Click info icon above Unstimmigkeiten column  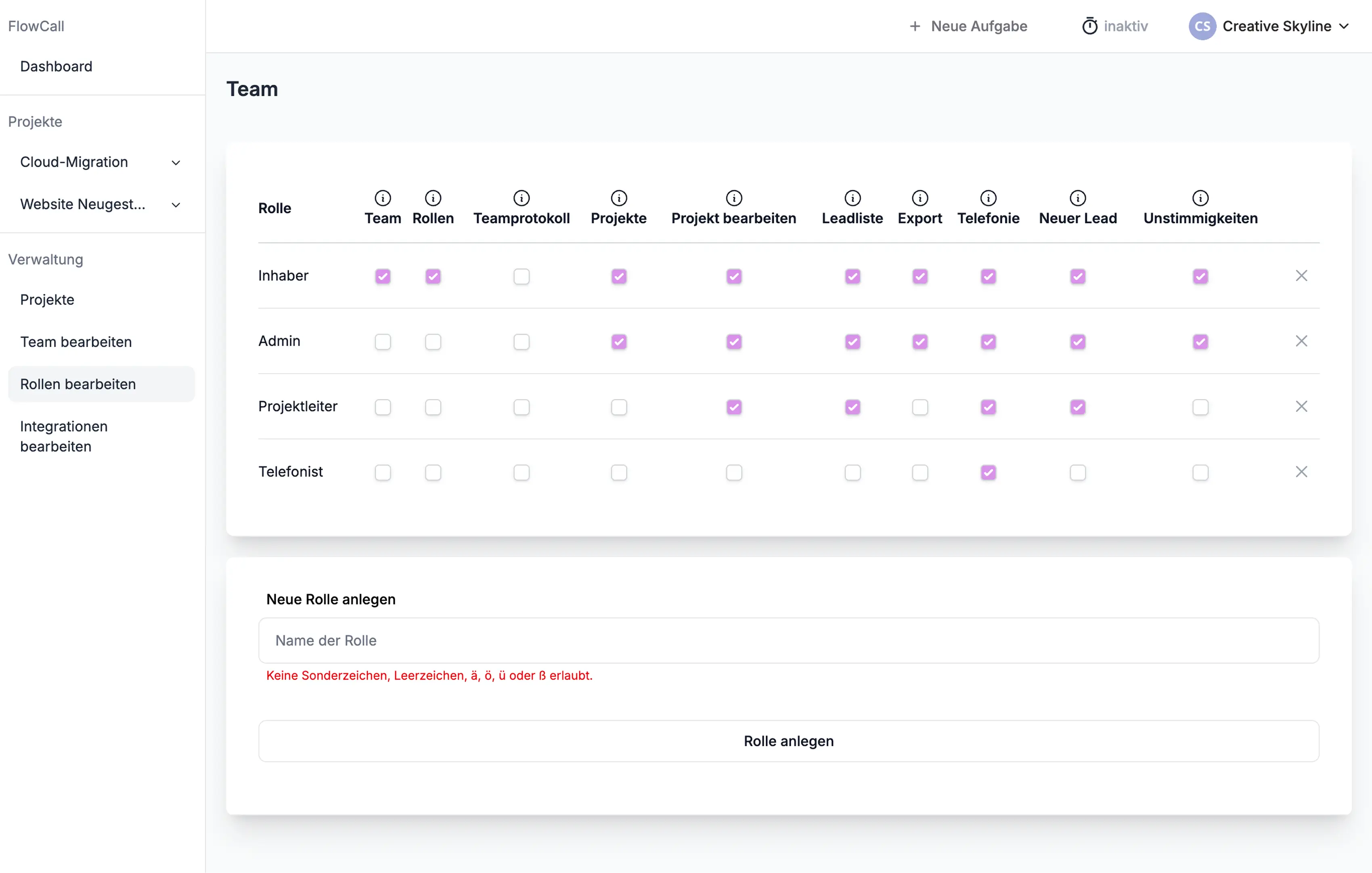pos(1200,198)
